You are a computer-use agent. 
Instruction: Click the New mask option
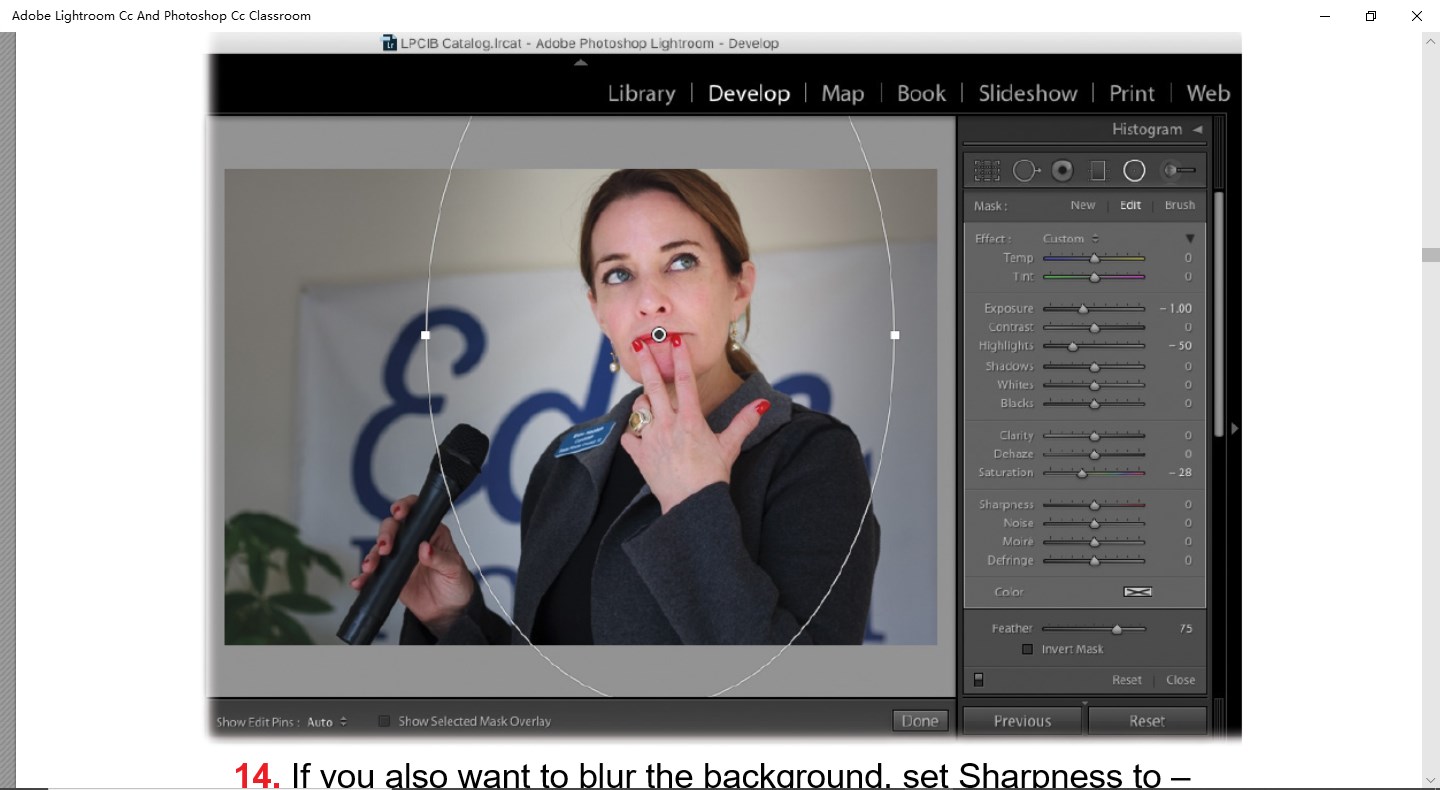(x=1083, y=205)
